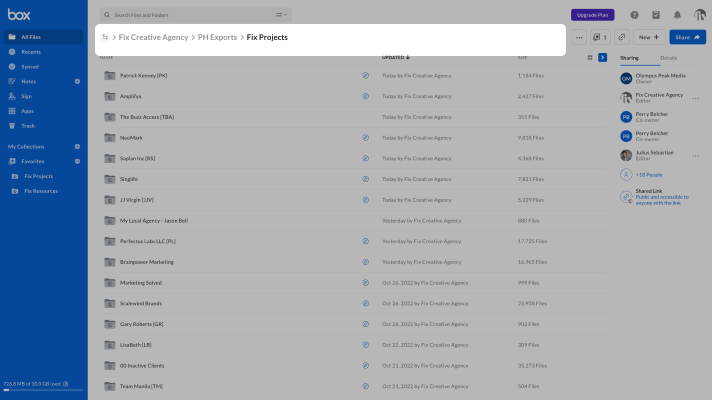Open options for Fix Creative Agency collaborator
Image resolution: width=712 pixels, height=400 pixels.
click(x=695, y=98)
